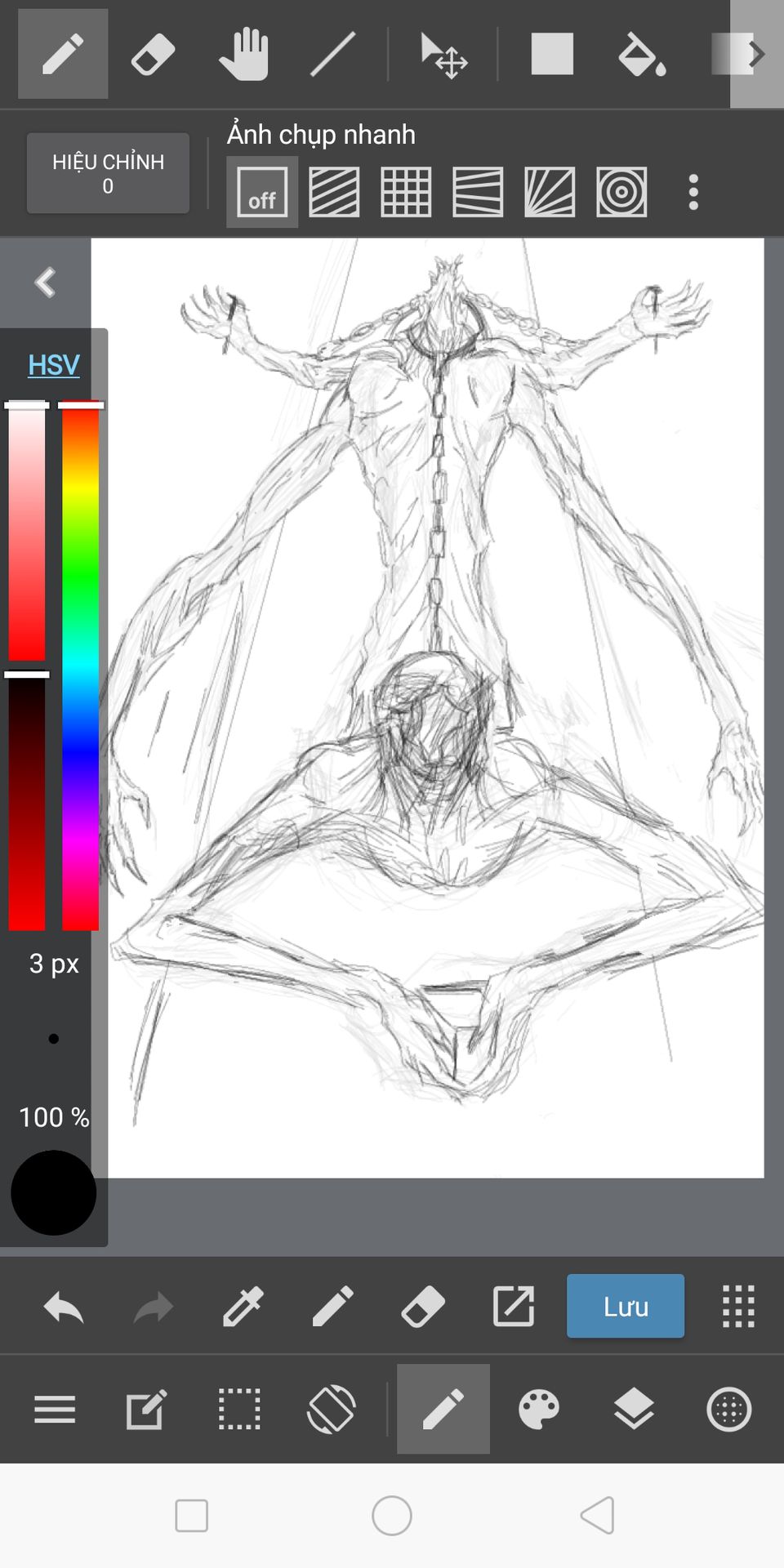
Task: Open the HIỆU CHỈNH correction setting
Action: (108, 173)
